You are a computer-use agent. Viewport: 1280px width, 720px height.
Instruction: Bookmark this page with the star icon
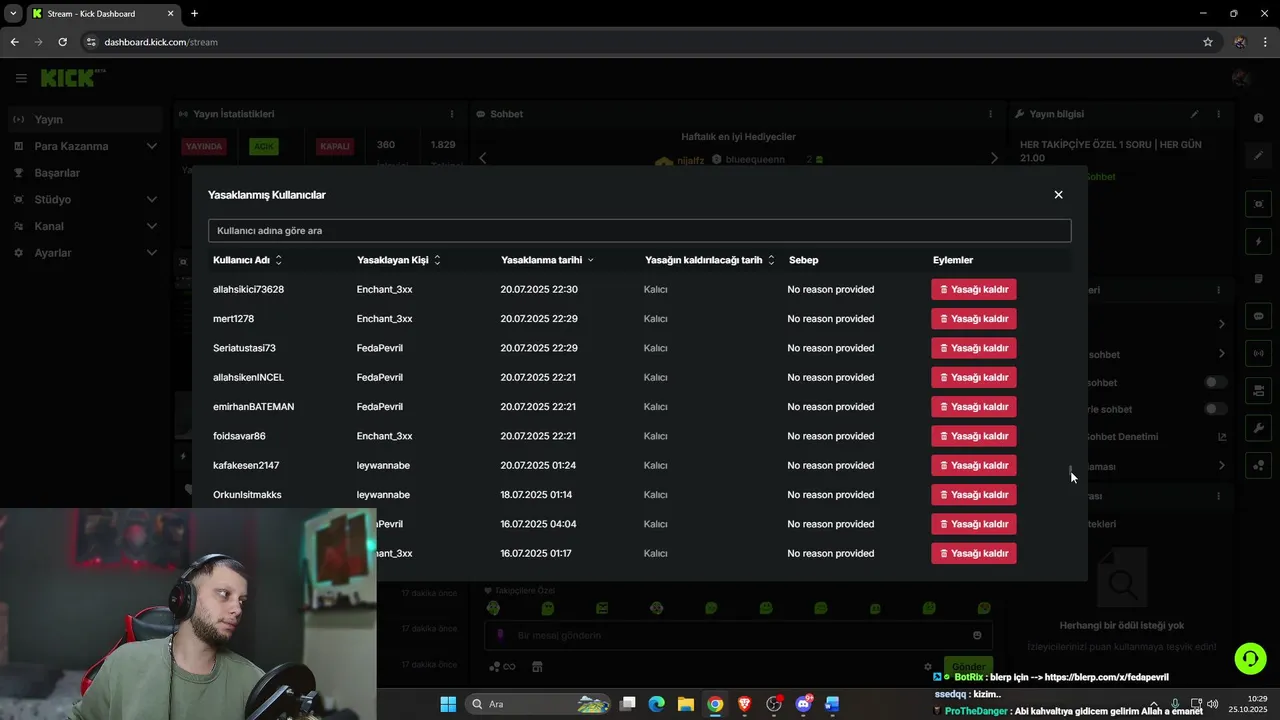[1208, 42]
